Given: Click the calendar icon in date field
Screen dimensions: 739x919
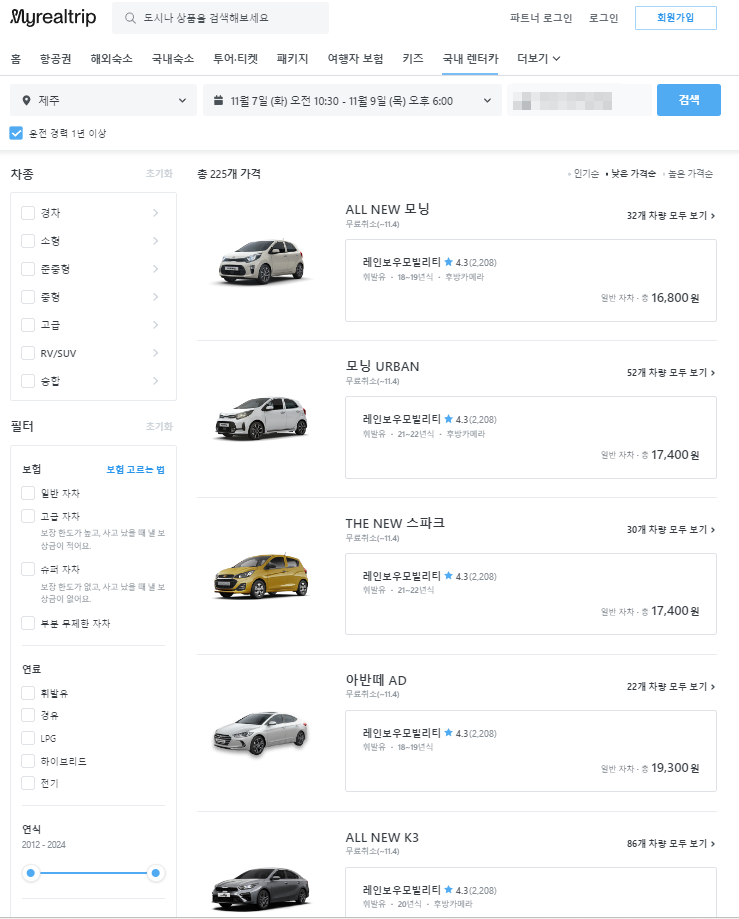Looking at the screenshot, I should click(x=219, y=100).
